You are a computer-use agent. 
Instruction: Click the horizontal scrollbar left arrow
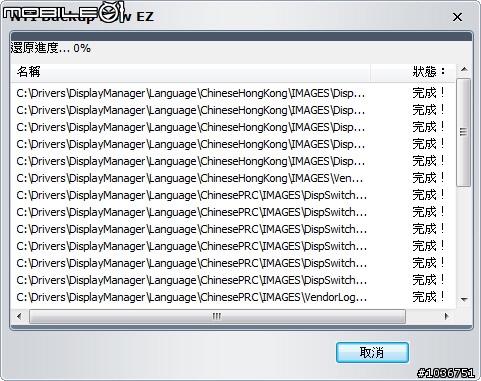tap(19, 316)
